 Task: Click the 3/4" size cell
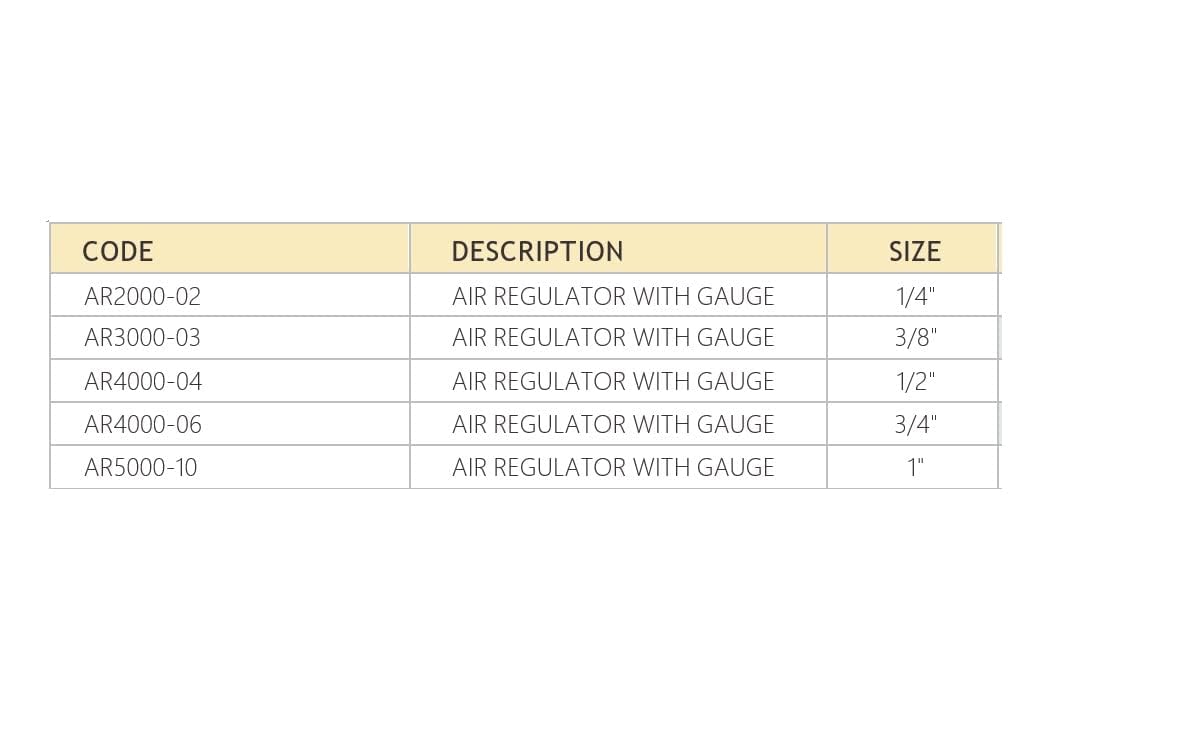pos(915,424)
